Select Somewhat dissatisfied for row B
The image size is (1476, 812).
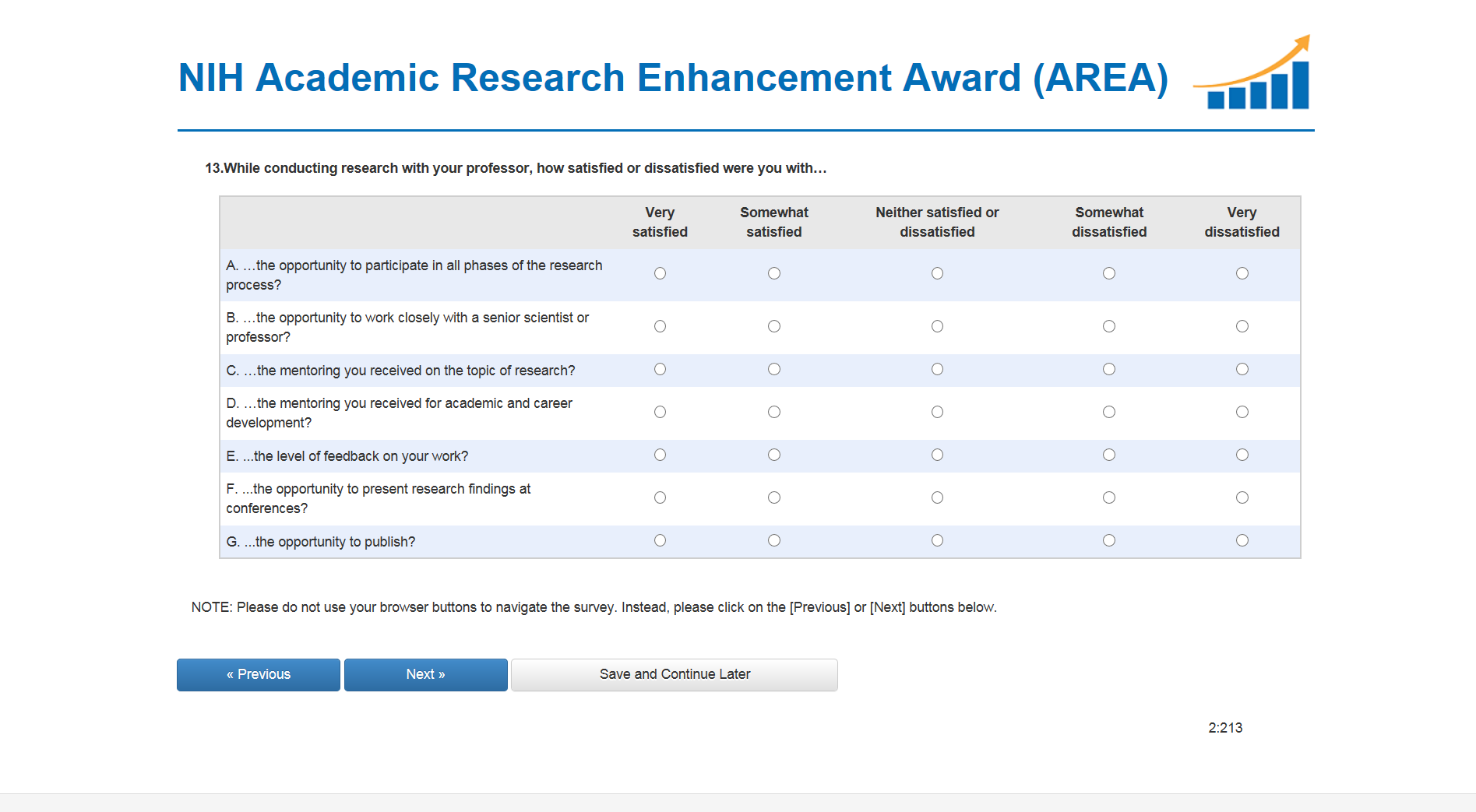1109,326
